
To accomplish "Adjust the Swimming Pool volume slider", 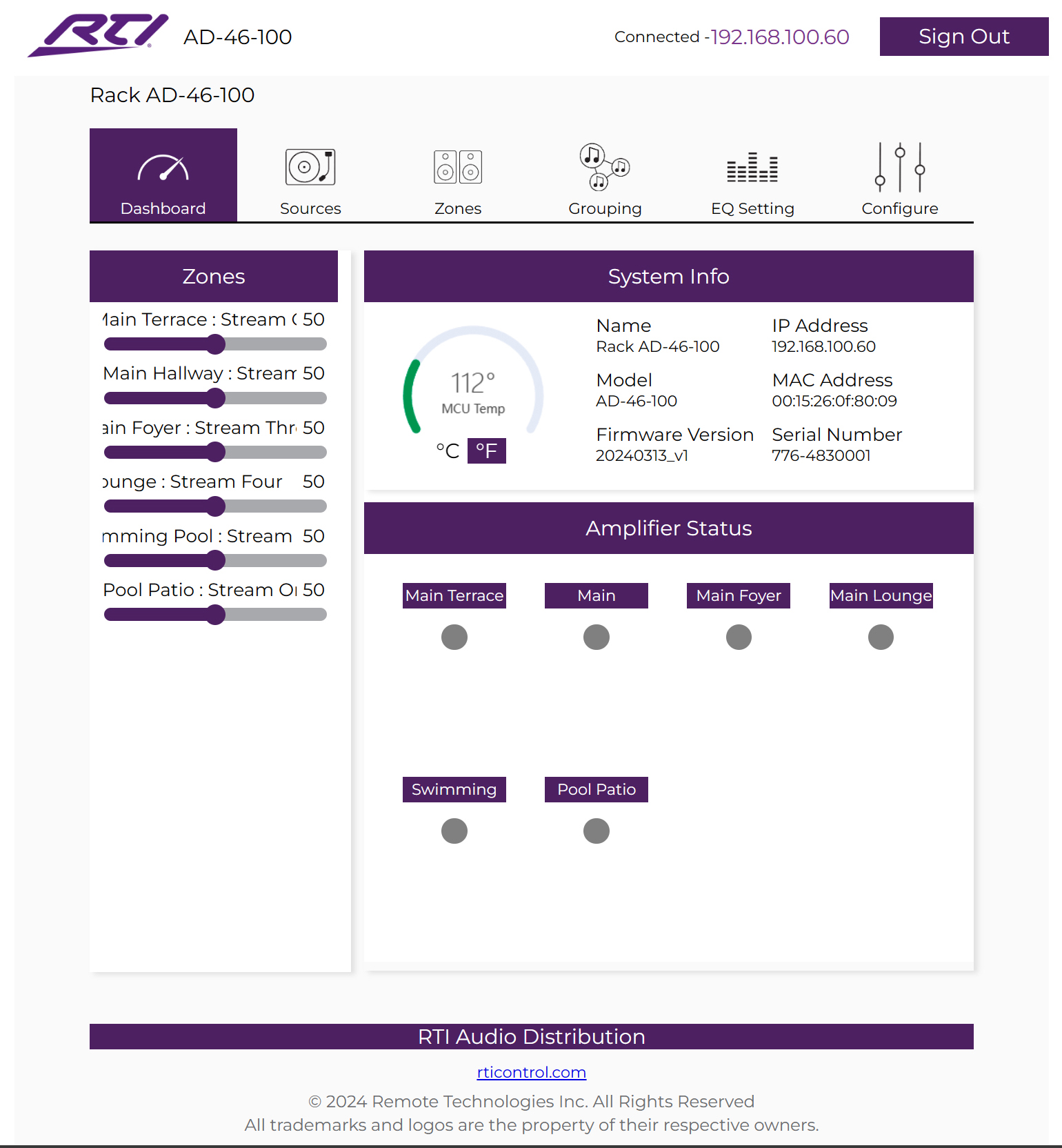I will [x=215, y=561].
